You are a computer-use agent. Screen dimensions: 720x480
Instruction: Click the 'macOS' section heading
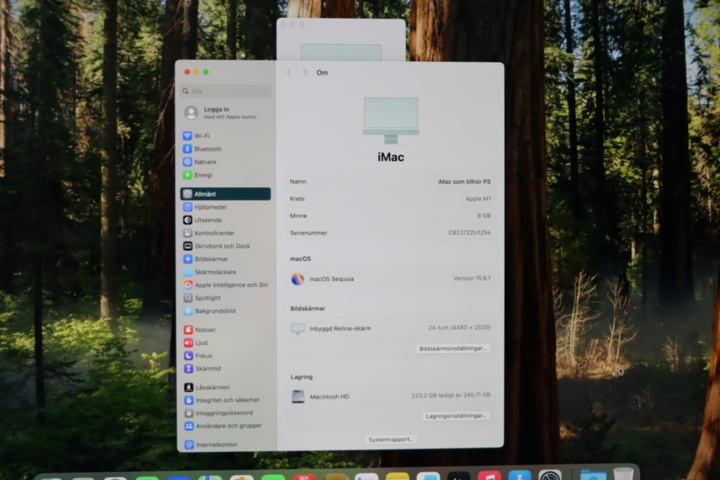point(300,259)
